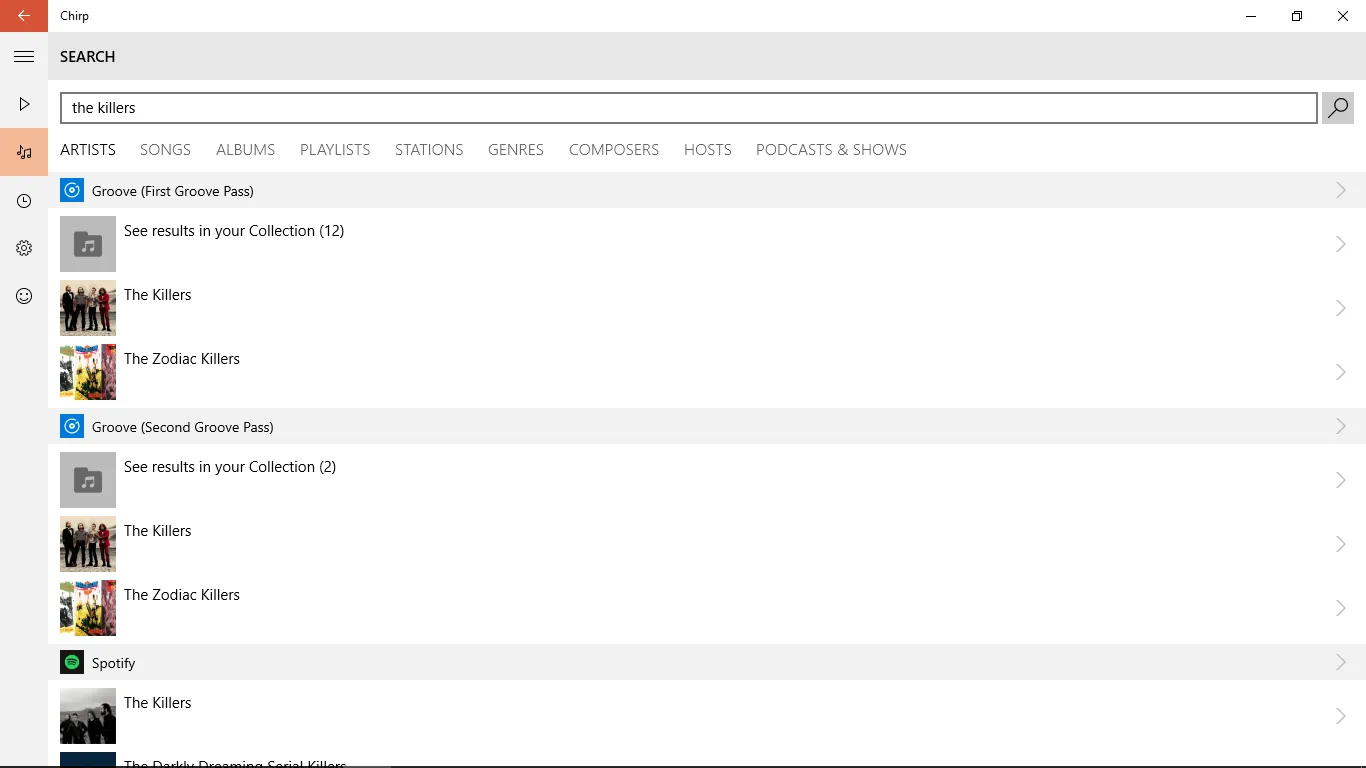
Task: Open settings gear in sidebar
Action: 24,248
